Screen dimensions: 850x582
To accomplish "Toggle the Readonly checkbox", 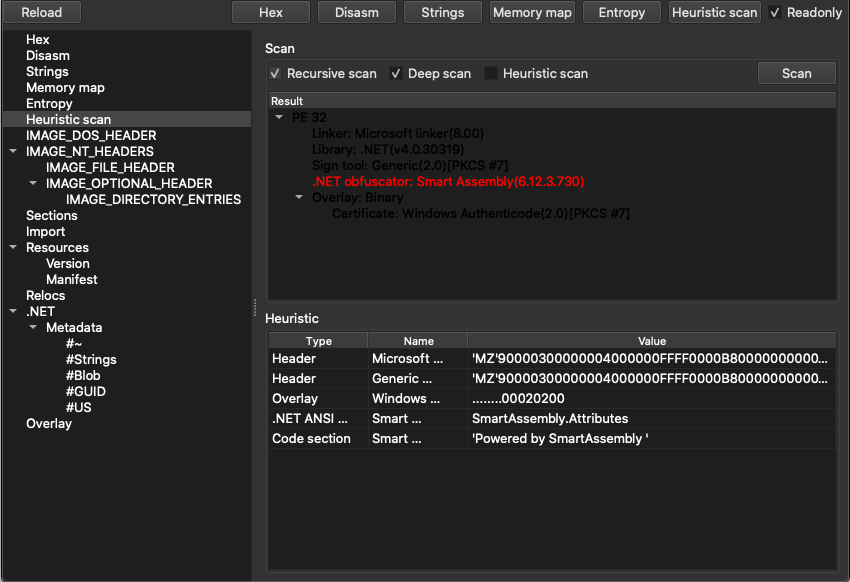I will (x=775, y=12).
